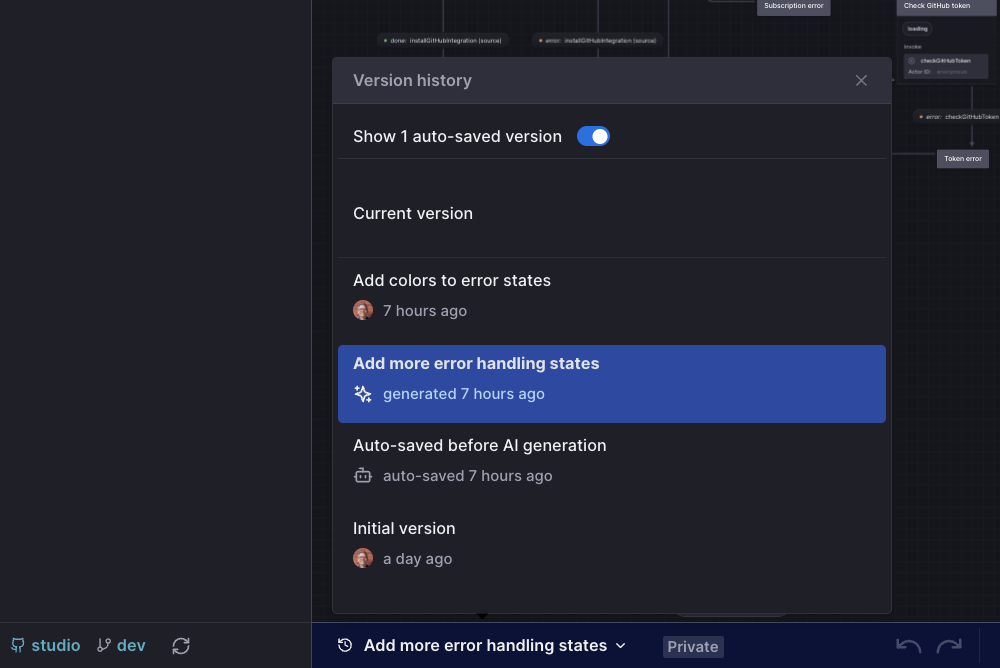Open the "studio" link
The height and width of the screenshot is (668, 1000).
tap(57, 645)
